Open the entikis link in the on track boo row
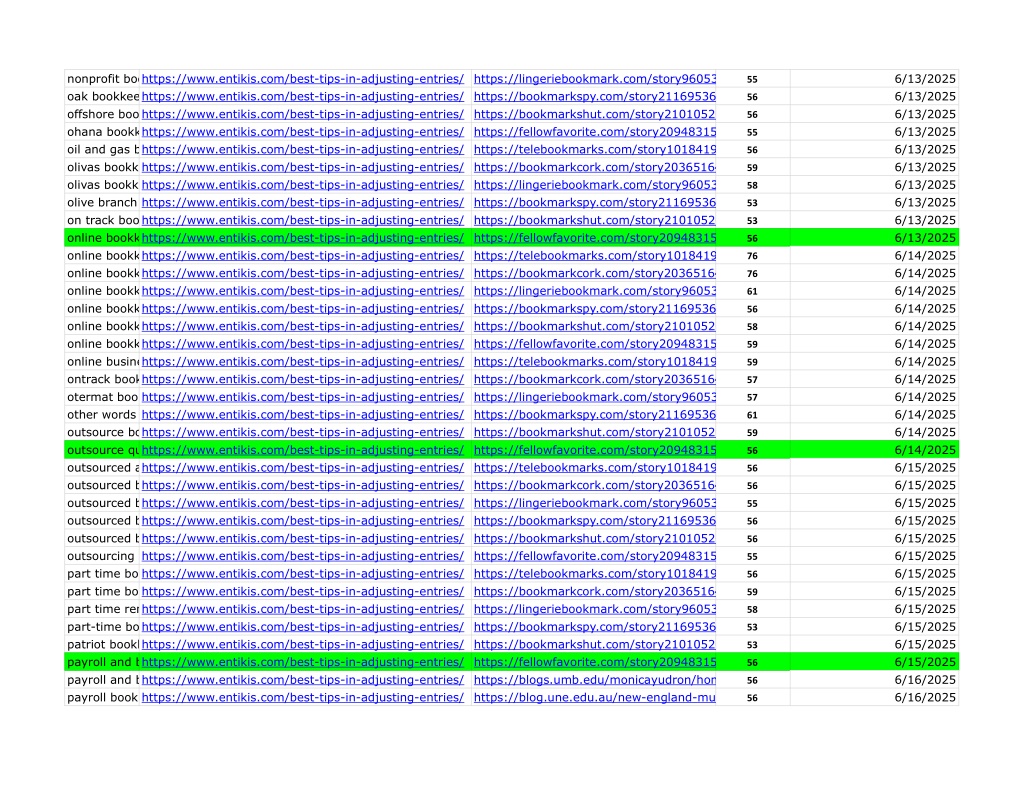Screen dimensions: 1024x791 coord(302,220)
